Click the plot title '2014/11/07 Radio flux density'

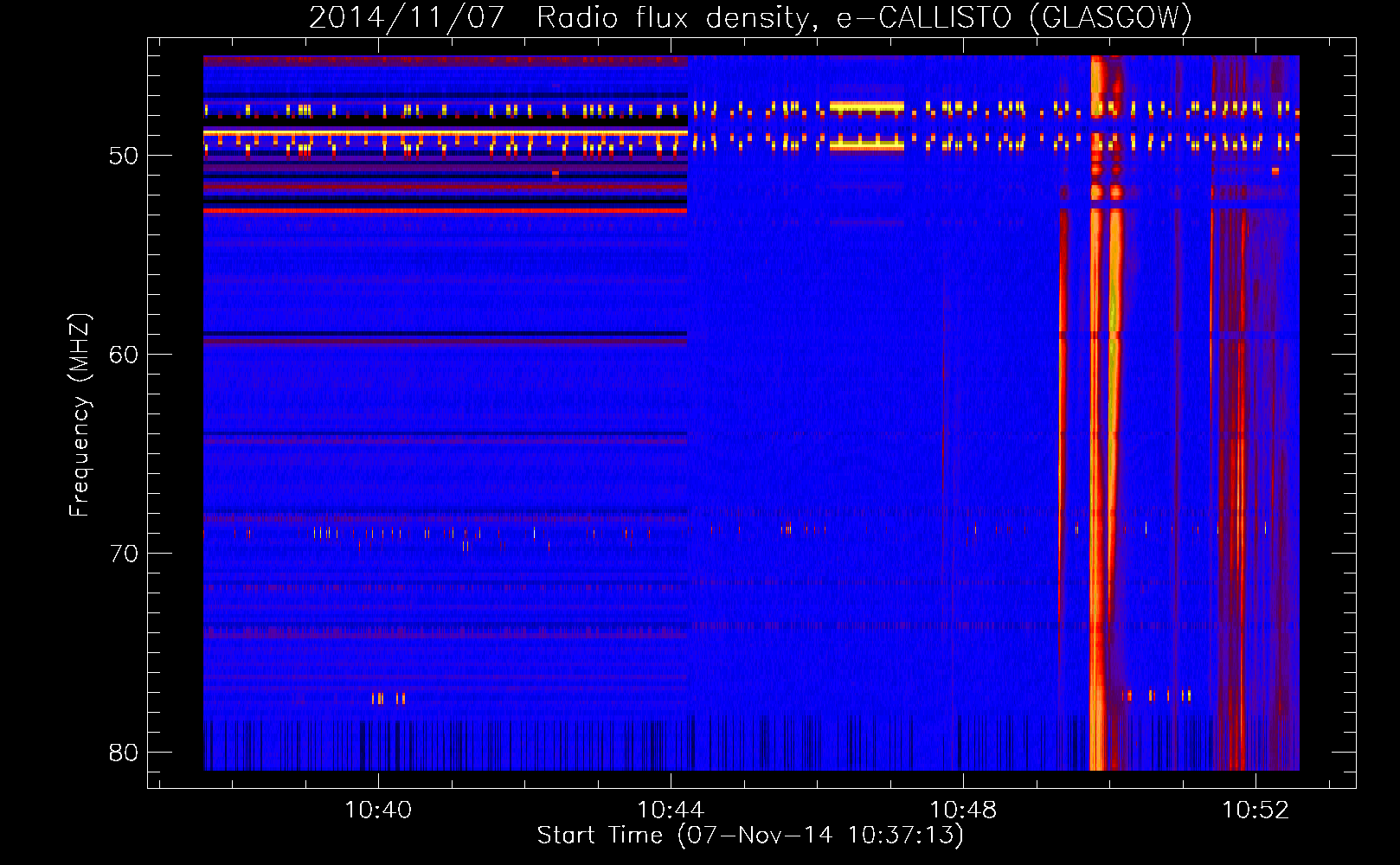[x=750, y=17]
